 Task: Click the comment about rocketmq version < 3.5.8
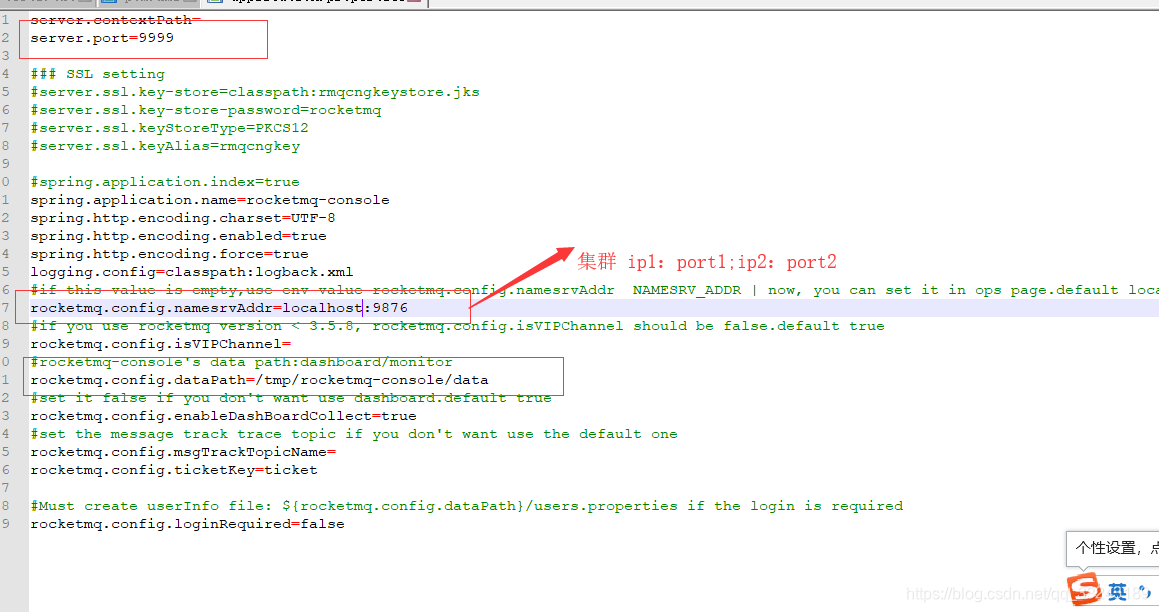pyautogui.click(x=458, y=326)
